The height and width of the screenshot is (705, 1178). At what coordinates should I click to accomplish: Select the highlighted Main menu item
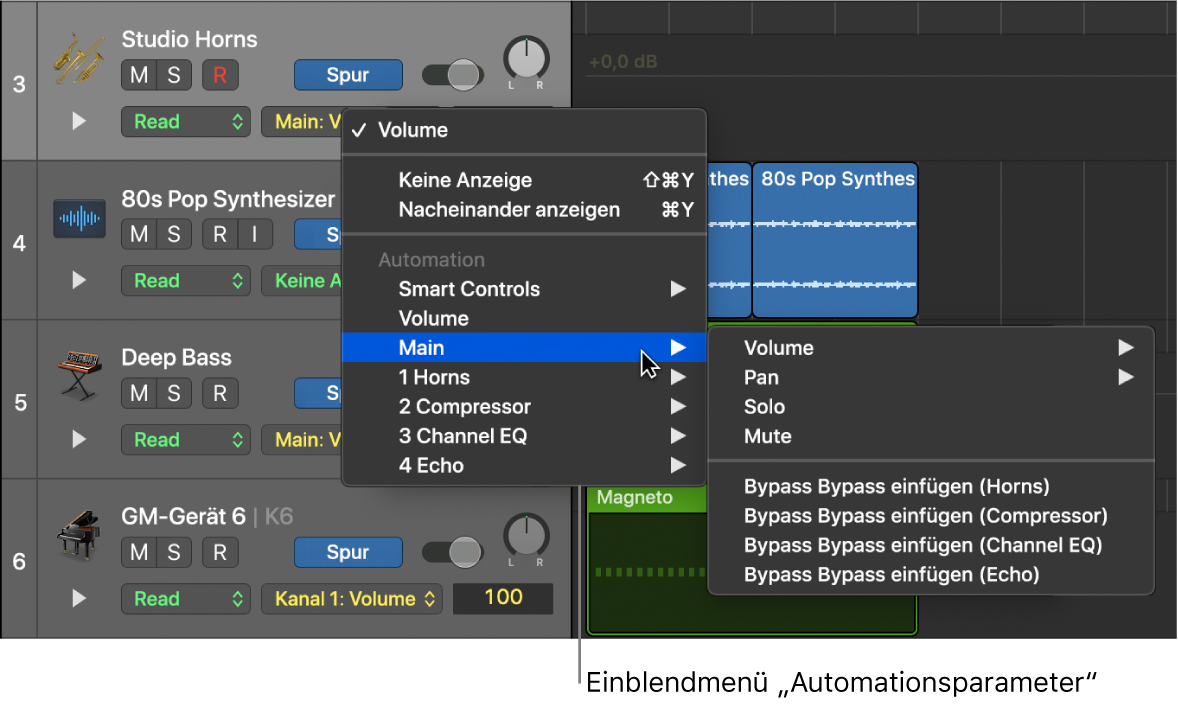click(524, 348)
